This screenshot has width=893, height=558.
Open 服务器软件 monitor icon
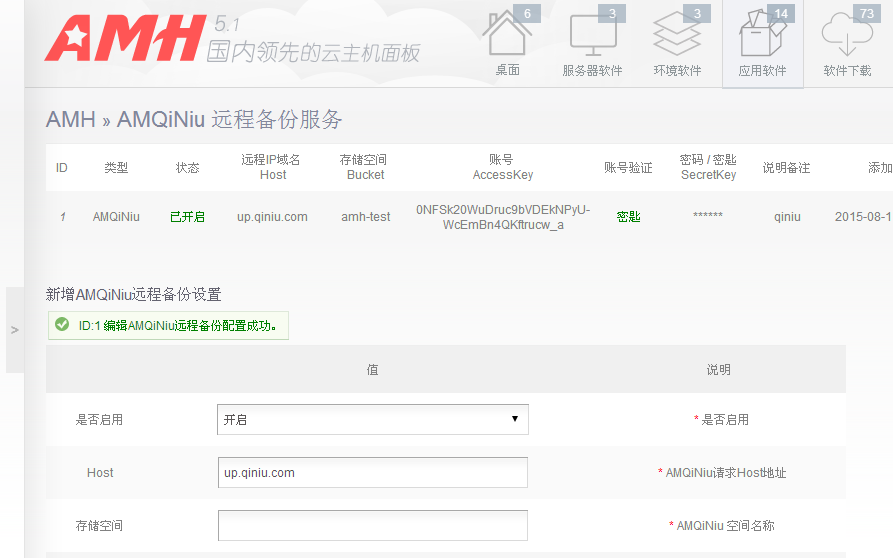pos(592,35)
